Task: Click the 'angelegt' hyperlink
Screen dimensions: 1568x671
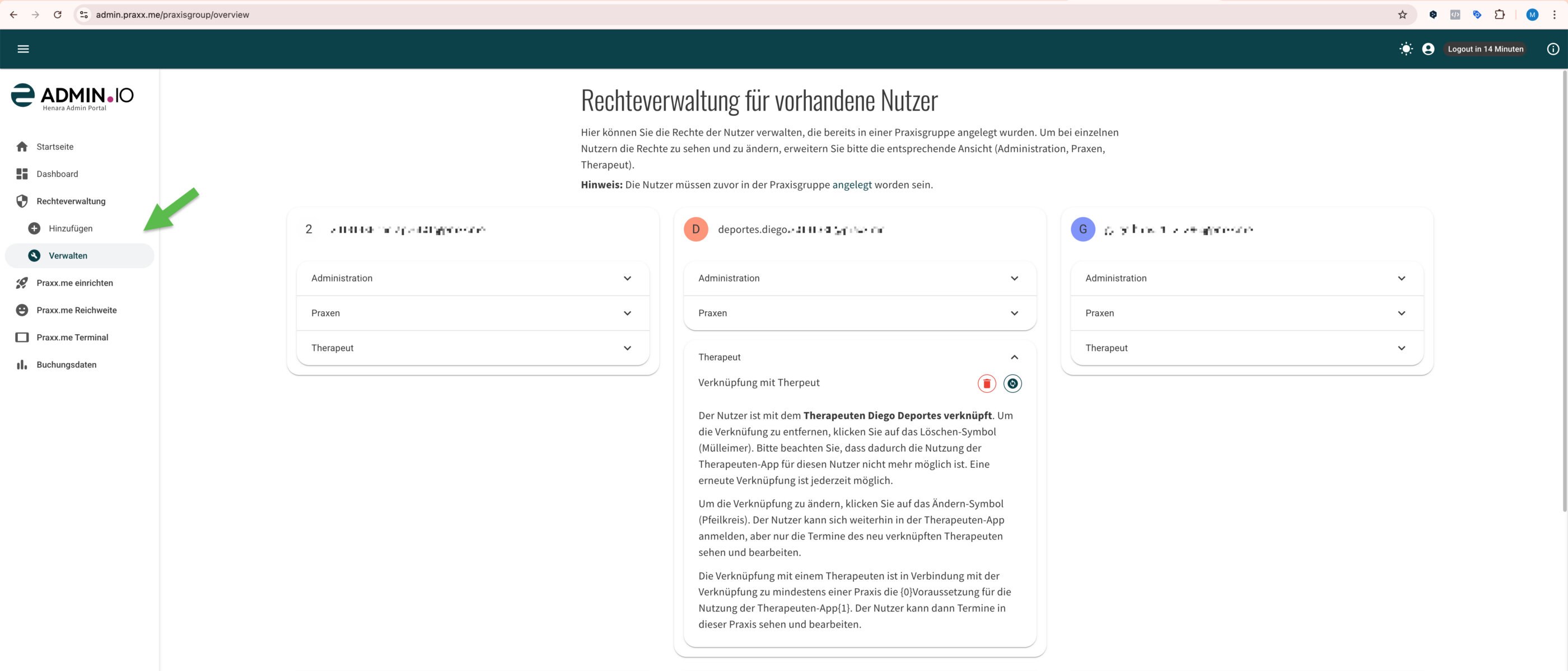Action: 852,184
